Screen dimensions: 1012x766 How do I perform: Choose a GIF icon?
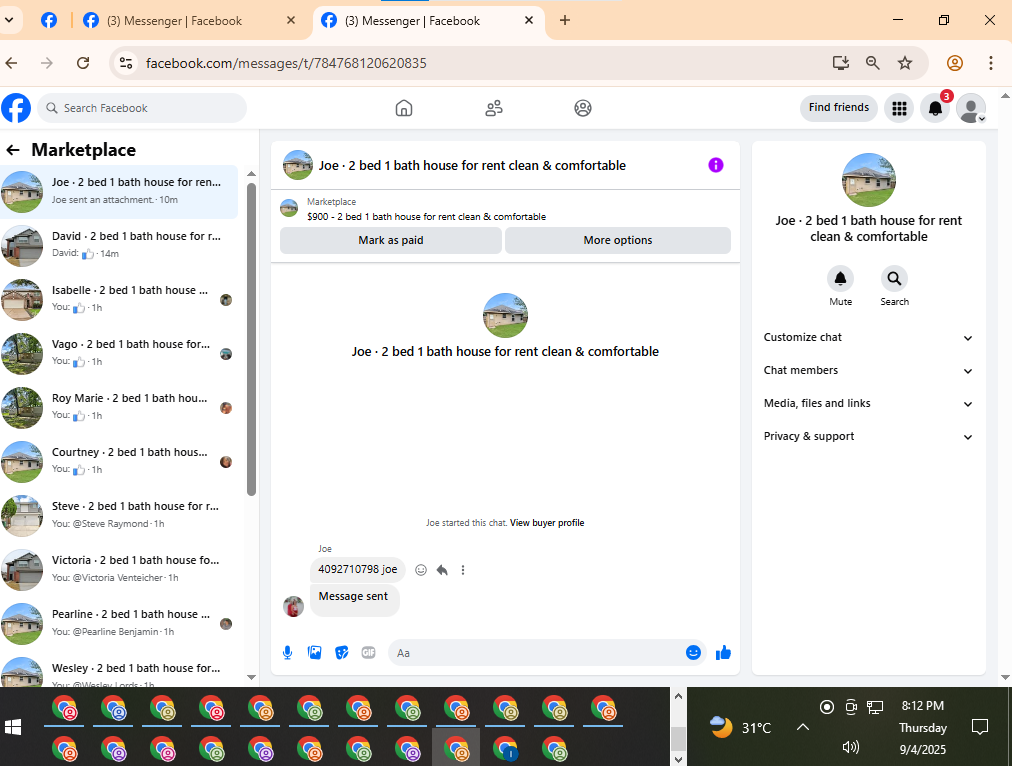[369, 653]
